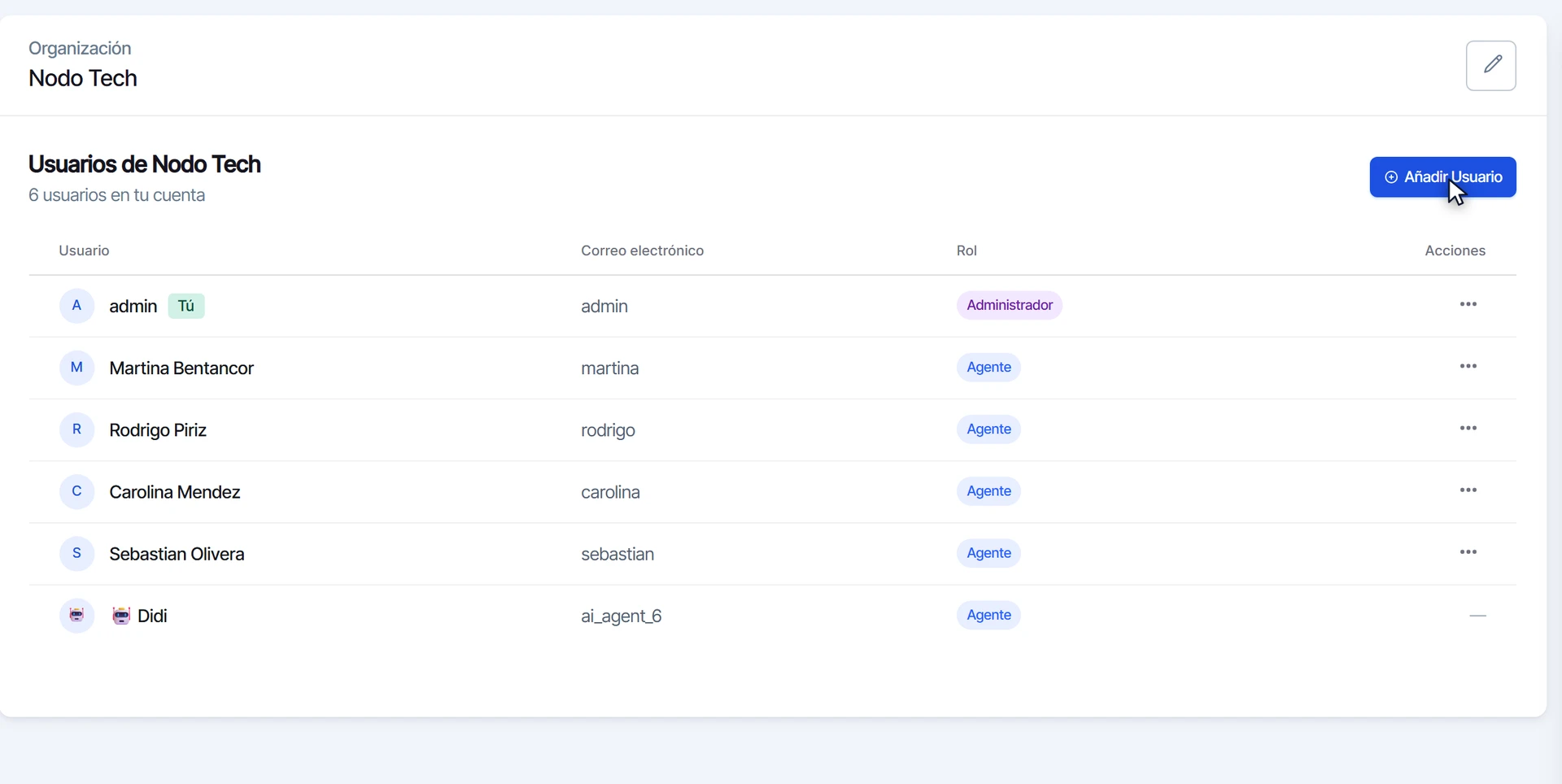Image resolution: width=1562 pixels, height=784 pixels.
Task: Click the email value ai_agent_6
Action: click(x=622, y=616)
